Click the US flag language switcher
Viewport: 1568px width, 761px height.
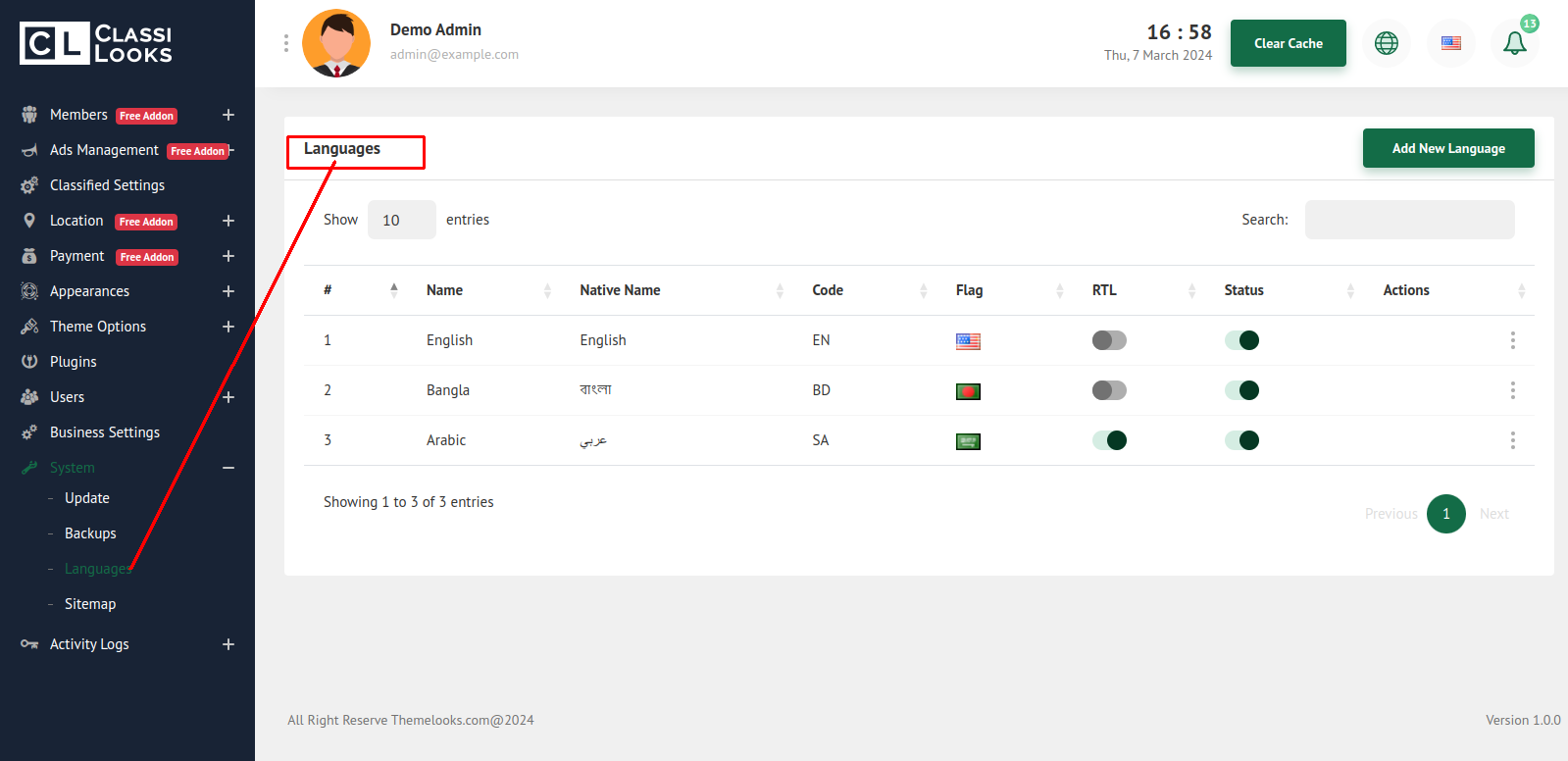click(1450, 43)
